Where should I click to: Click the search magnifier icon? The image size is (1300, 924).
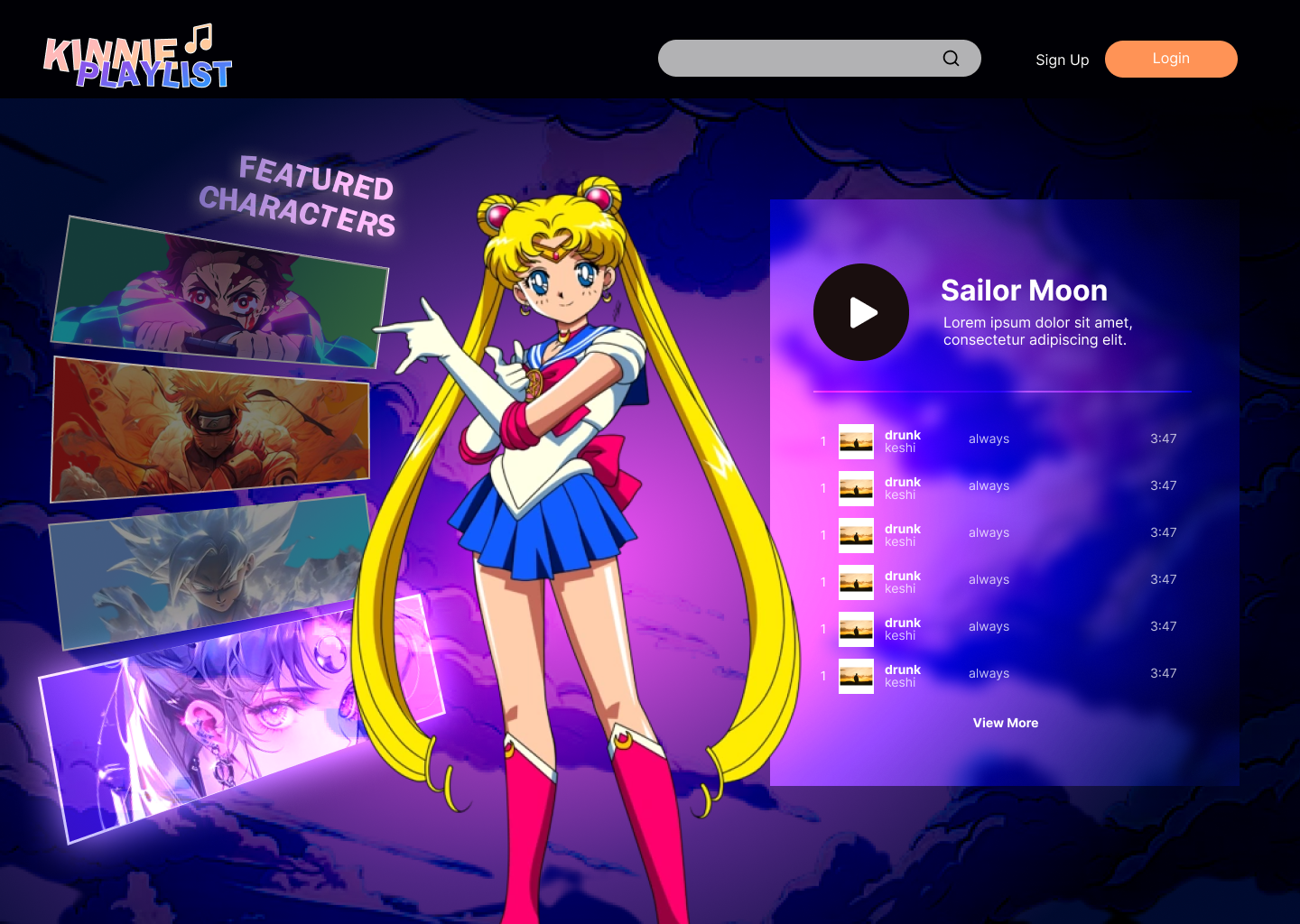[x=951, y=59]
